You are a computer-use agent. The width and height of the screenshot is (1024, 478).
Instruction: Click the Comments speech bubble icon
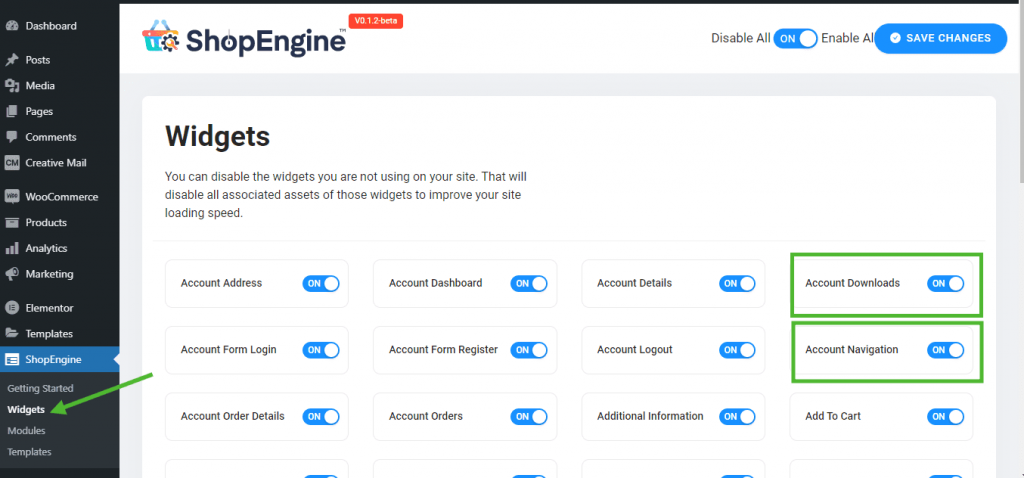(12, 137)
